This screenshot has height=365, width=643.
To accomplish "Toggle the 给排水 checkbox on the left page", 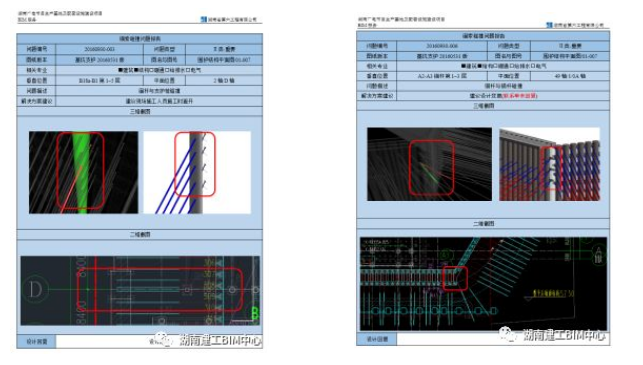I will [x=167, y=70].
